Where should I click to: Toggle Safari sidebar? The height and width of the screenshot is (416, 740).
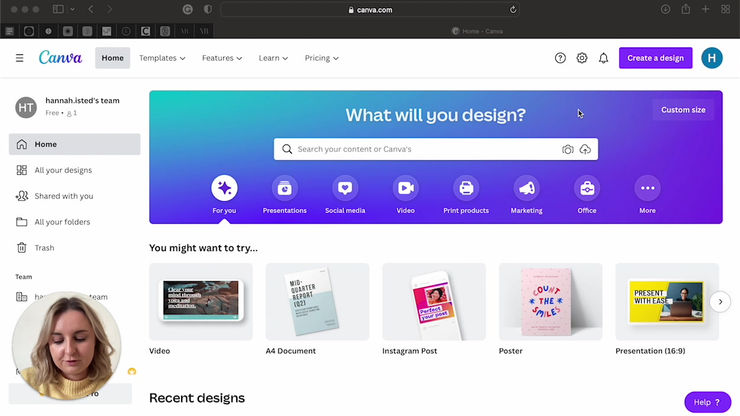pos(58,9)
